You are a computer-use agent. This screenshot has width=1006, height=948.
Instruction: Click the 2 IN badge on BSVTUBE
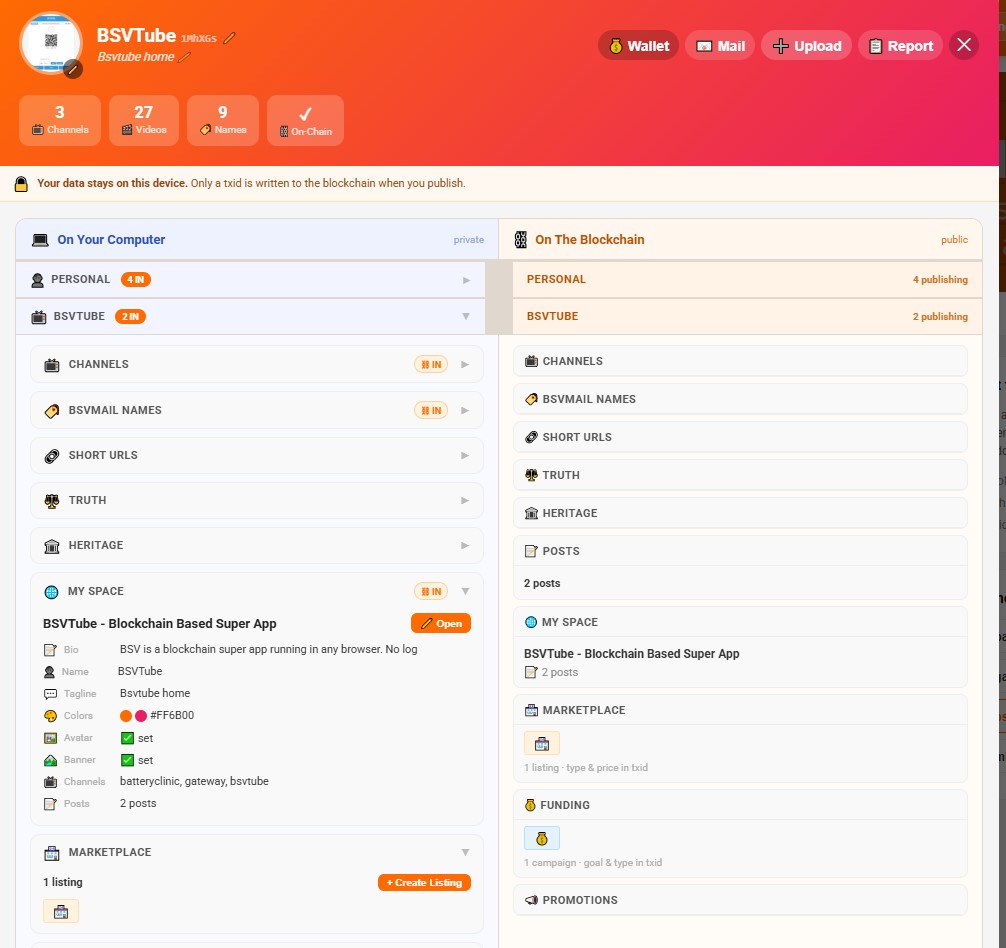pos(130,316)
